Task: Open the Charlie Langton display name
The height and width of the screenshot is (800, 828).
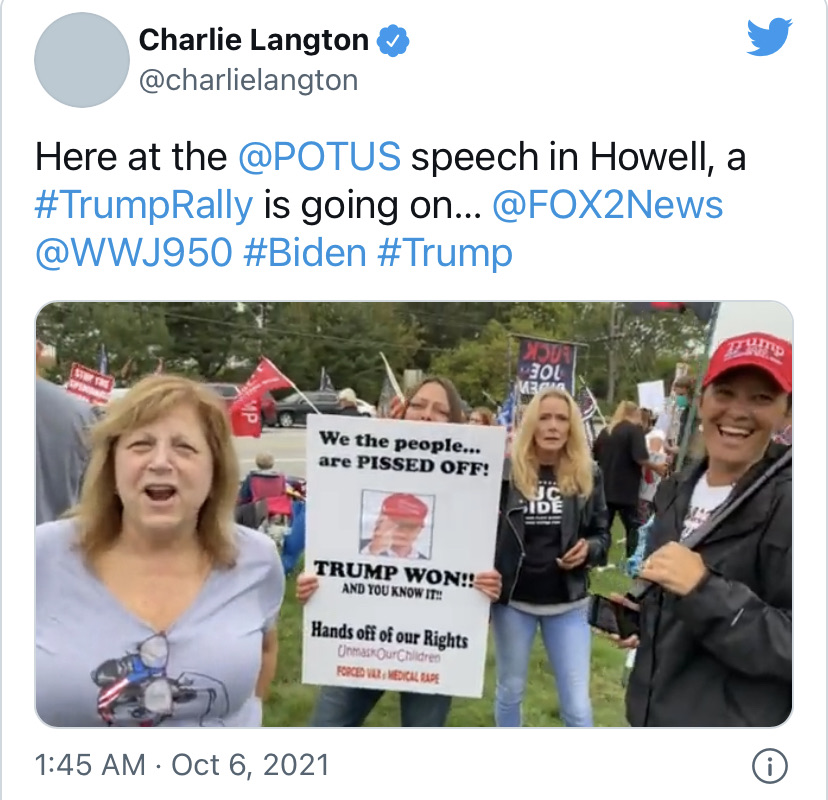Action: pyautogui.click(x=254, y=40)
